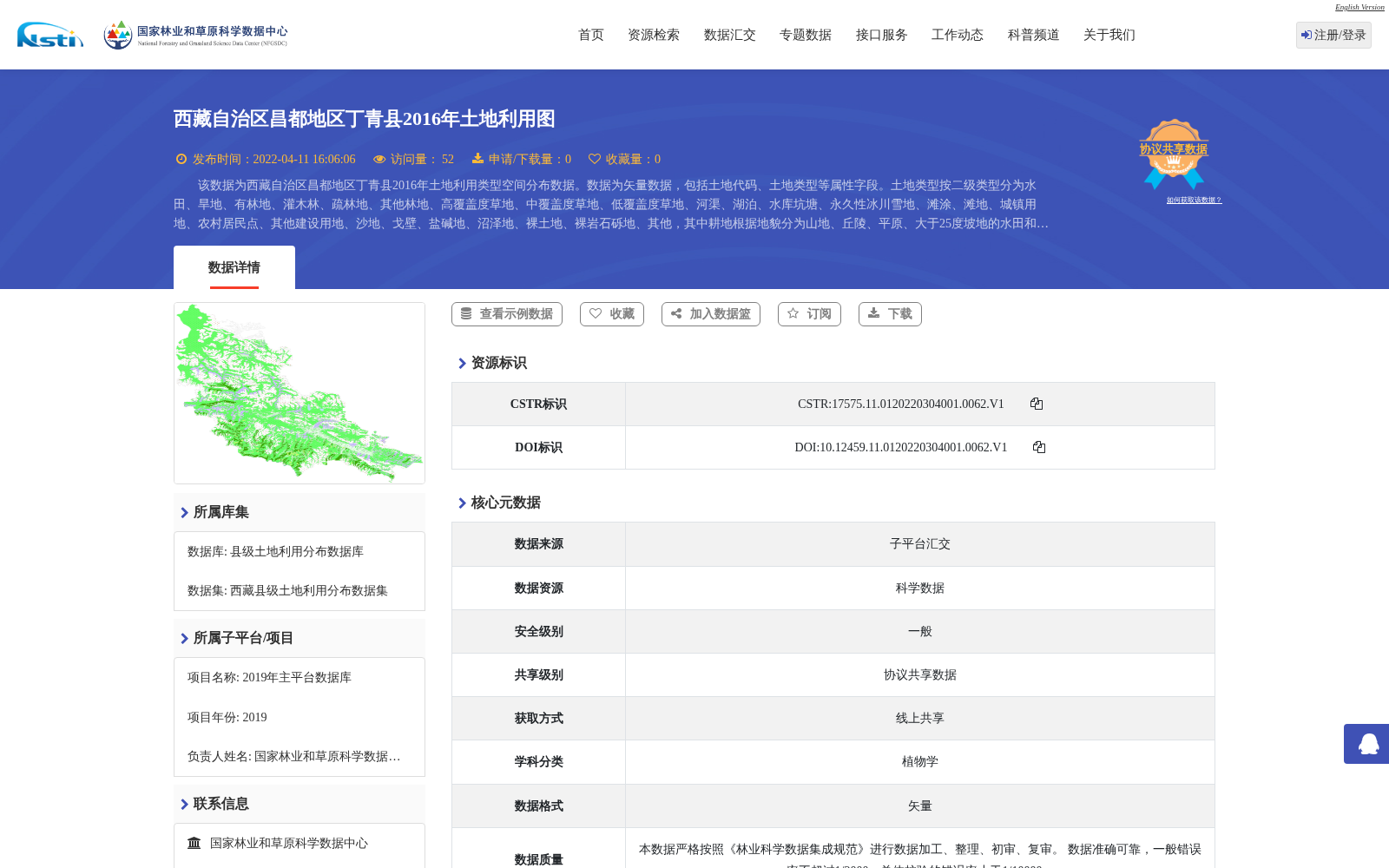Switch to the 数据详情 tab

(234, 267)
